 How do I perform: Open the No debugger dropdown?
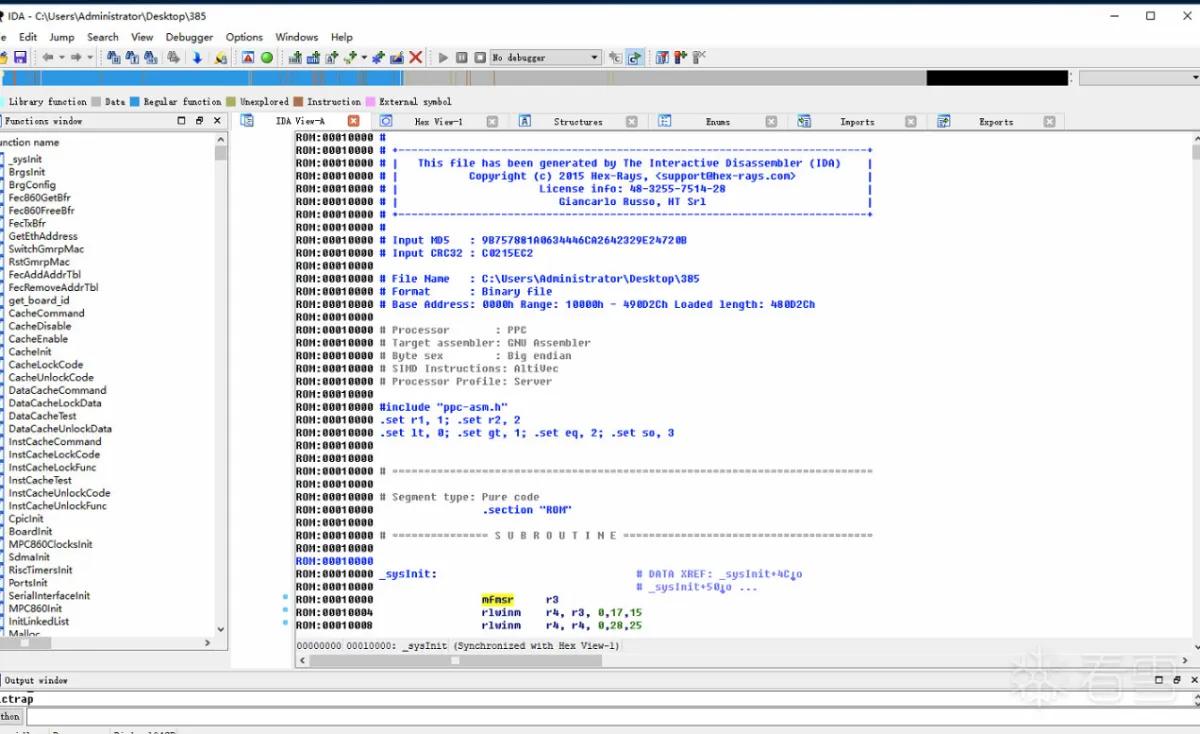click(546, 58)
